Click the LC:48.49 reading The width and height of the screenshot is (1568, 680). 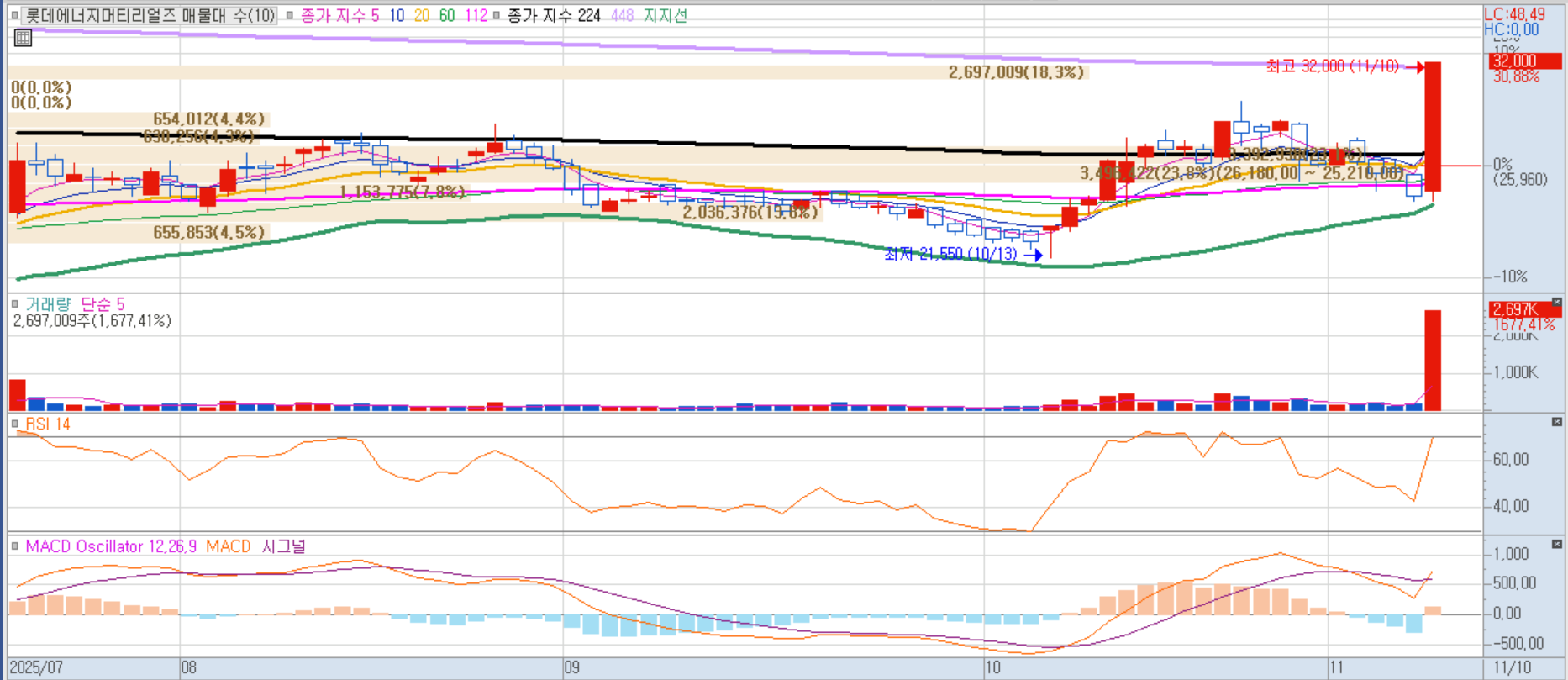(1514, 14)
